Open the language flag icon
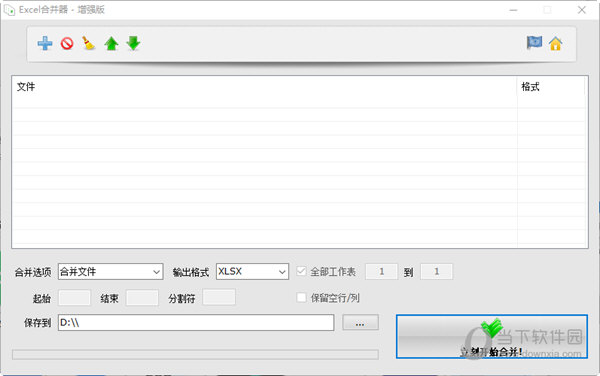 click(x=534, y=42)
